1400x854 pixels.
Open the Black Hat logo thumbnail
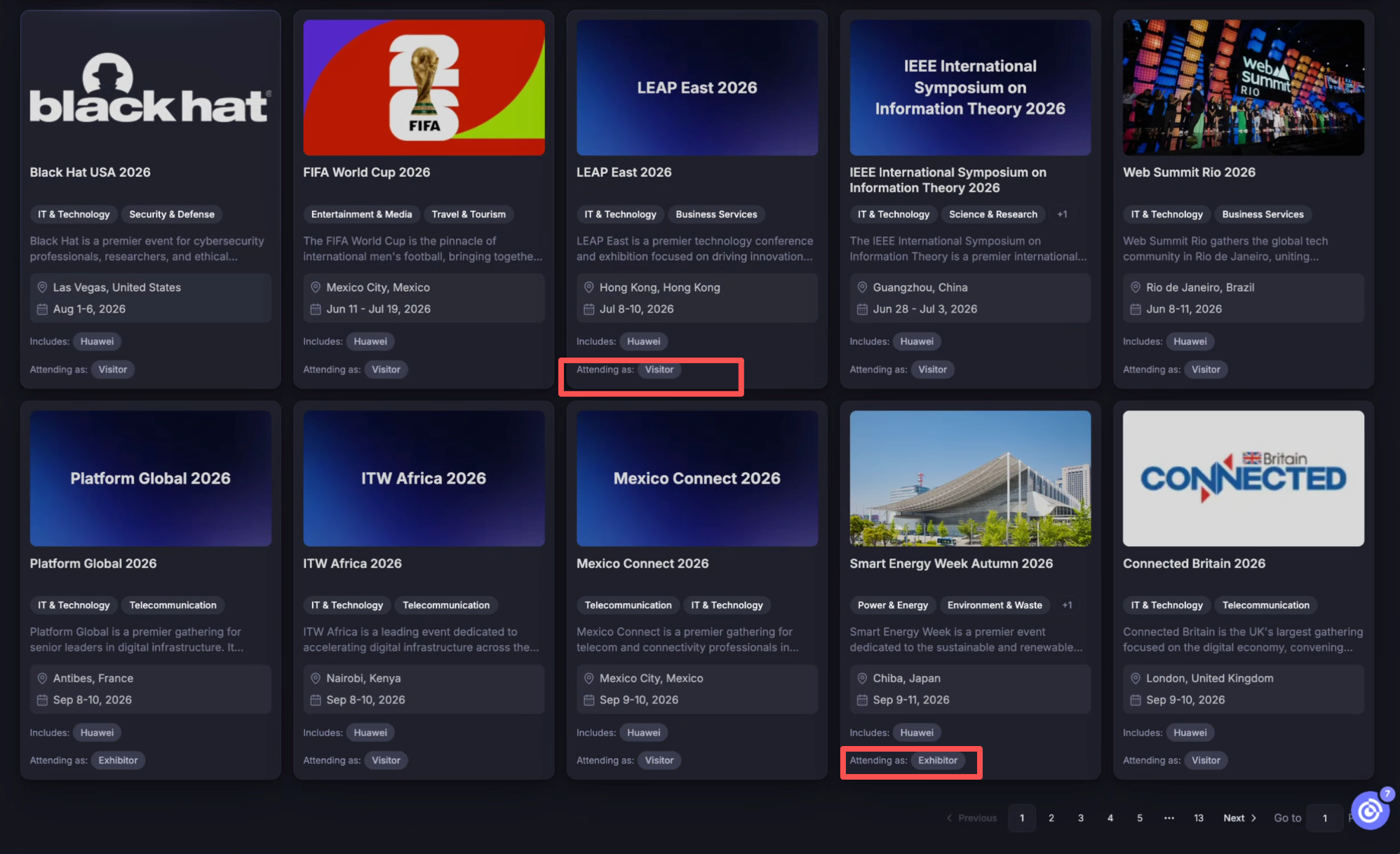[150, 88]
